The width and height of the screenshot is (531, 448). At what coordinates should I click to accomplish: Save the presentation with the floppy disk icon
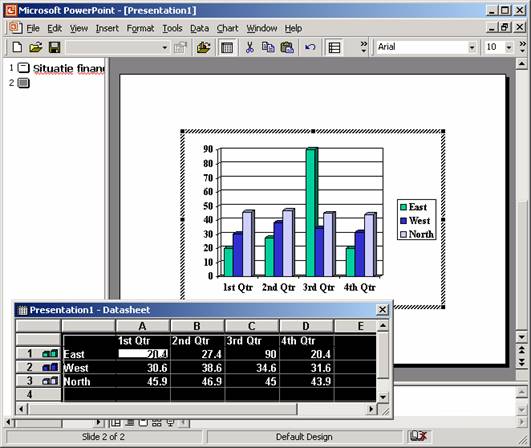[54, 47]
